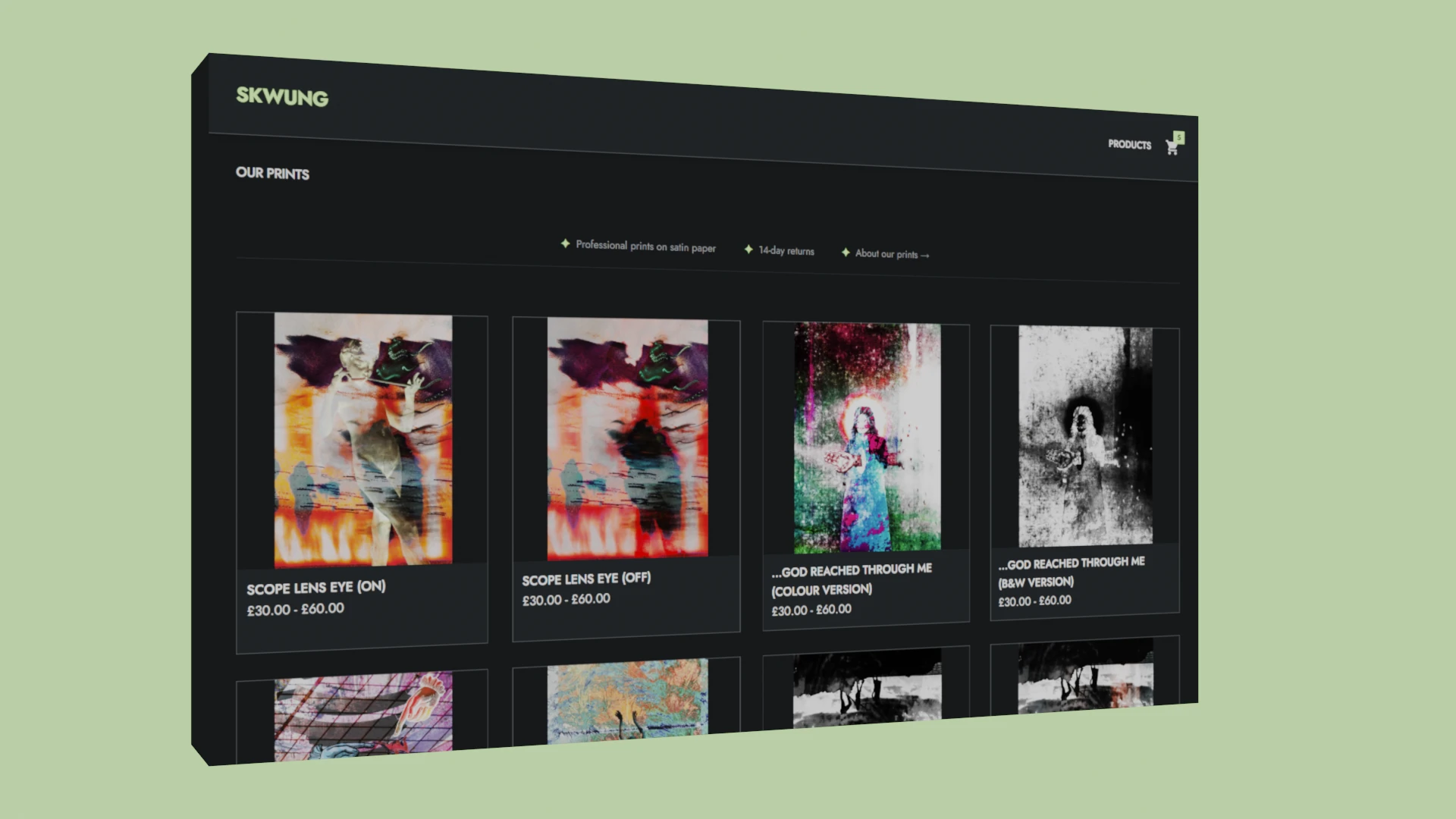Open second-row orange marbled print thumbnail
Image resolution: width=1456 pixels, height=819 pixels.
pyautogui.click(x=628, y=701)
